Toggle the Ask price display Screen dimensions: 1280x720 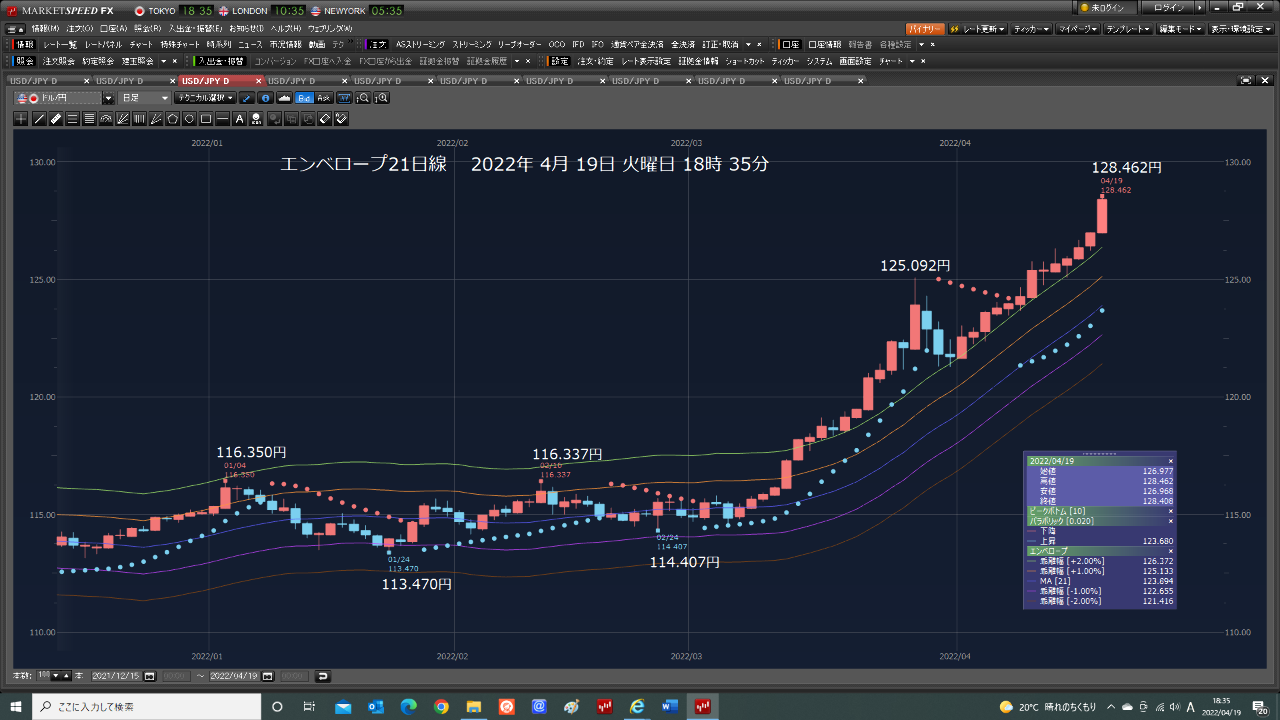point(323,98)
